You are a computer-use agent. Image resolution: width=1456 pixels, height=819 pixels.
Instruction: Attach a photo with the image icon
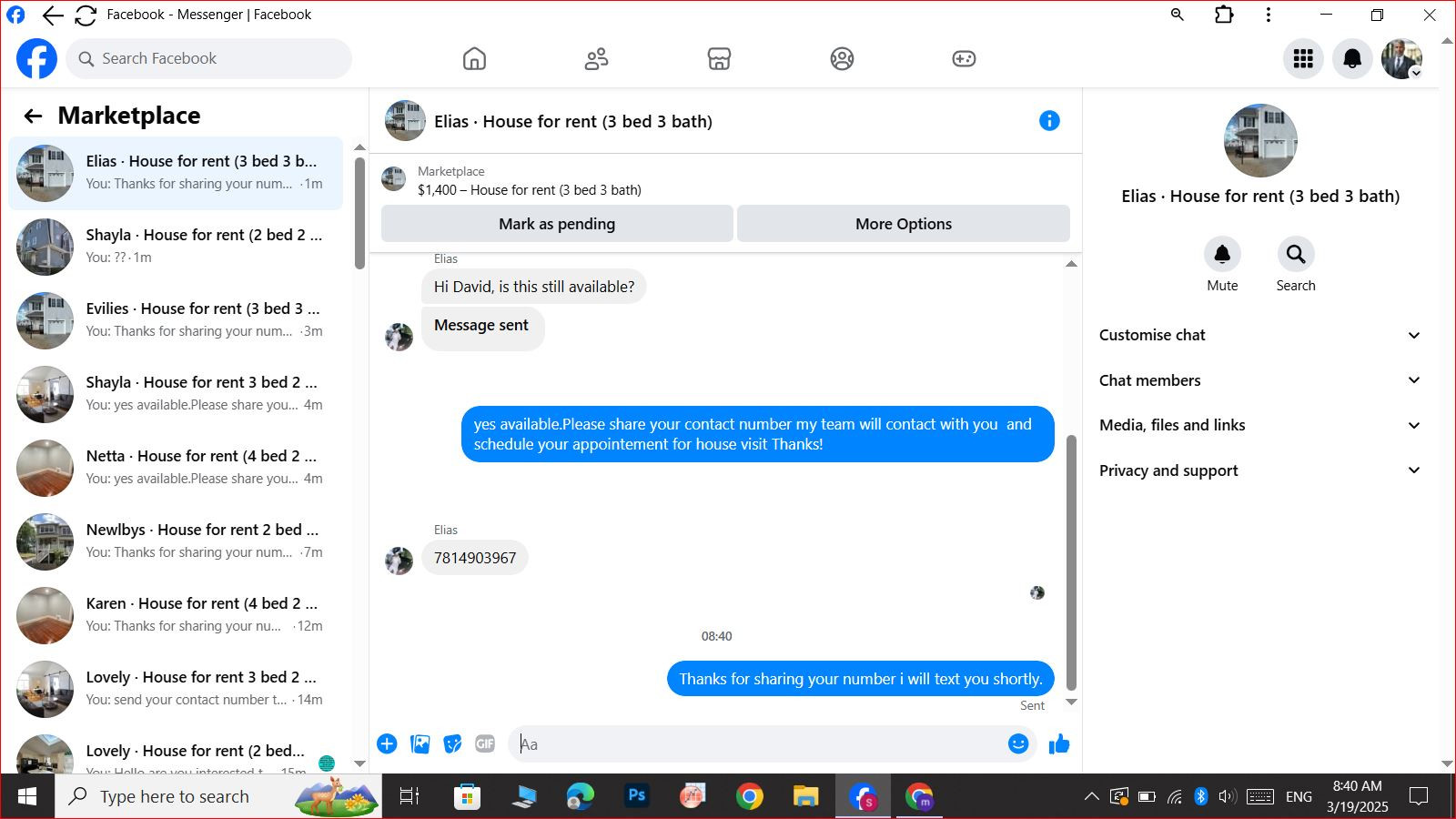click(x=420, y=744)
